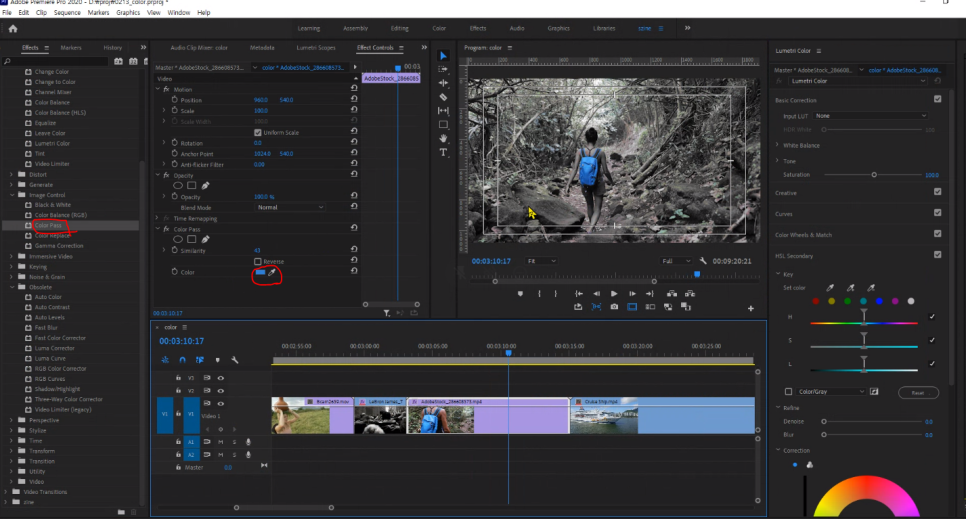Open the Fit zoom level dropdown

point(543,261)
